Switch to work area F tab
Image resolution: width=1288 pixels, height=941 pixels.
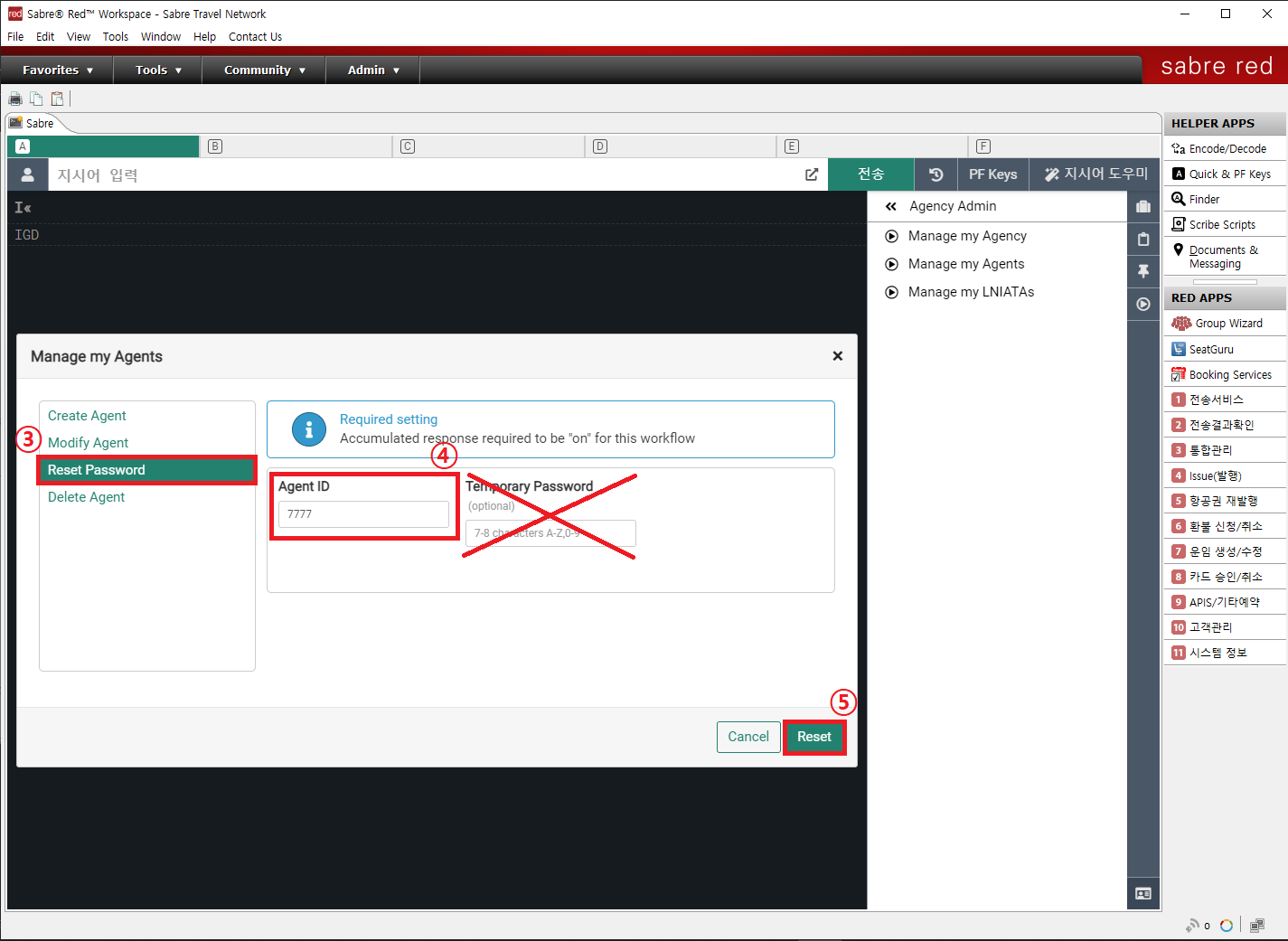coord(1065,146)
